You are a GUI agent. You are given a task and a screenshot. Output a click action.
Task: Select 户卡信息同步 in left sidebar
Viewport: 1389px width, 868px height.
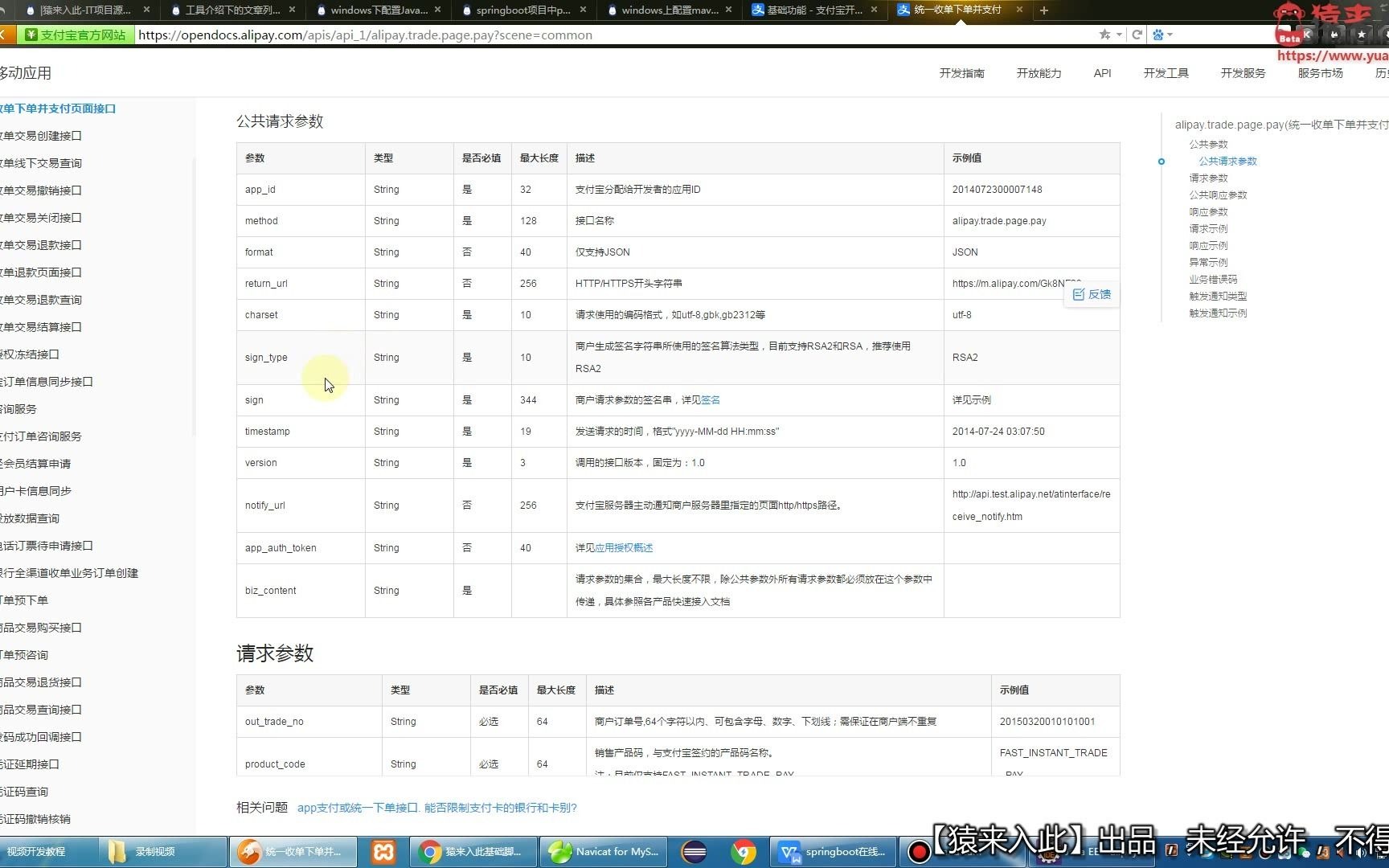36,491
